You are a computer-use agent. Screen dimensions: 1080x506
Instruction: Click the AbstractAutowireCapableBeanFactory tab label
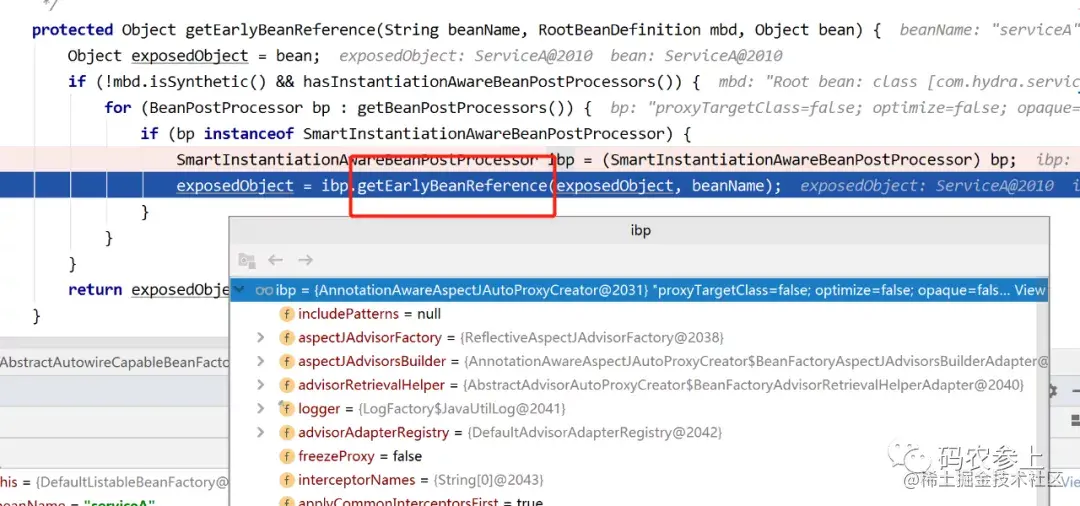pos(114,361)
